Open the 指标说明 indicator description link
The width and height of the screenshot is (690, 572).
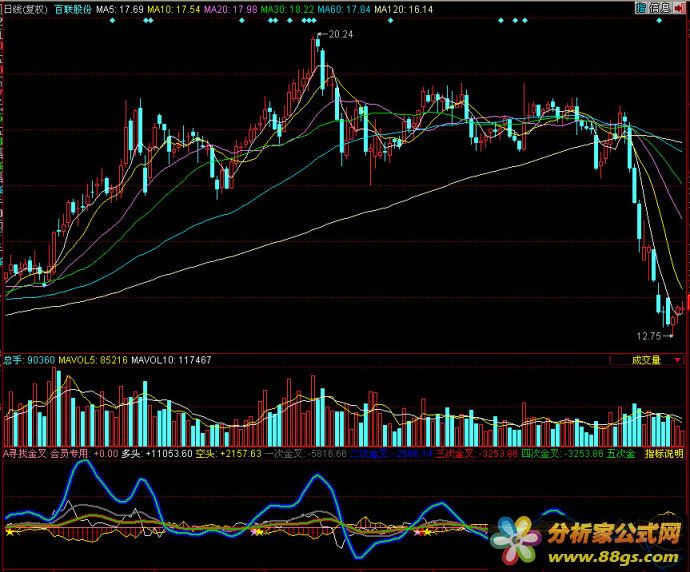pos(664,453)
